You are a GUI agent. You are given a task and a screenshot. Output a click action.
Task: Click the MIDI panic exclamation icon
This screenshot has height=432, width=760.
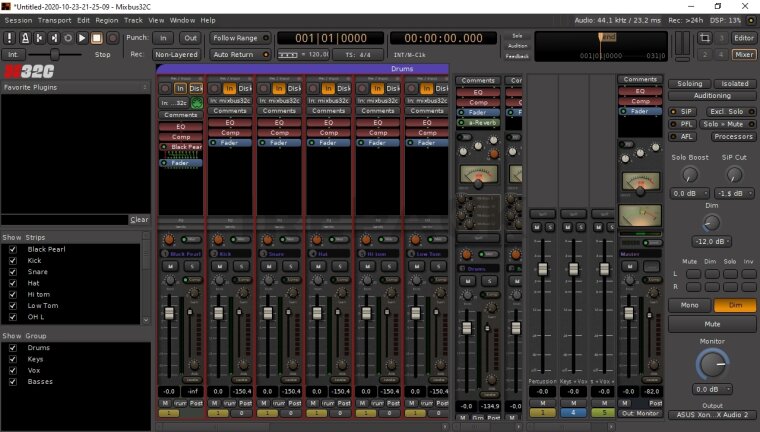[10, 38]
